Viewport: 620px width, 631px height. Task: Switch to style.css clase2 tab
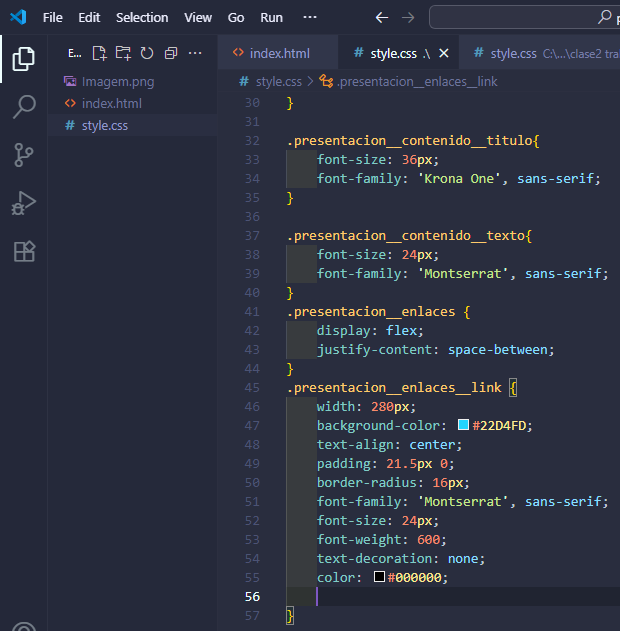[539, 53]
